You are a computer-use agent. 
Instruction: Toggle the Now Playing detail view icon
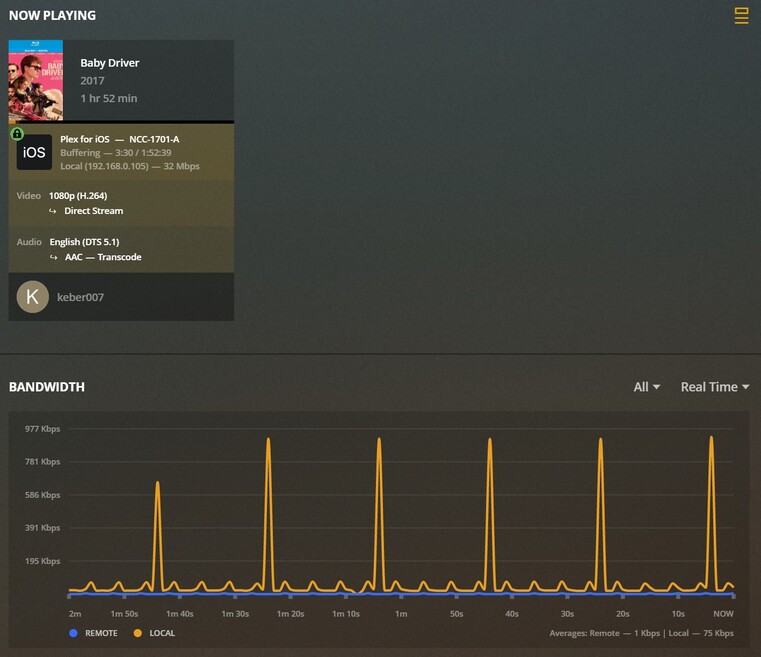pyautogui.click(x=741, y=16)
